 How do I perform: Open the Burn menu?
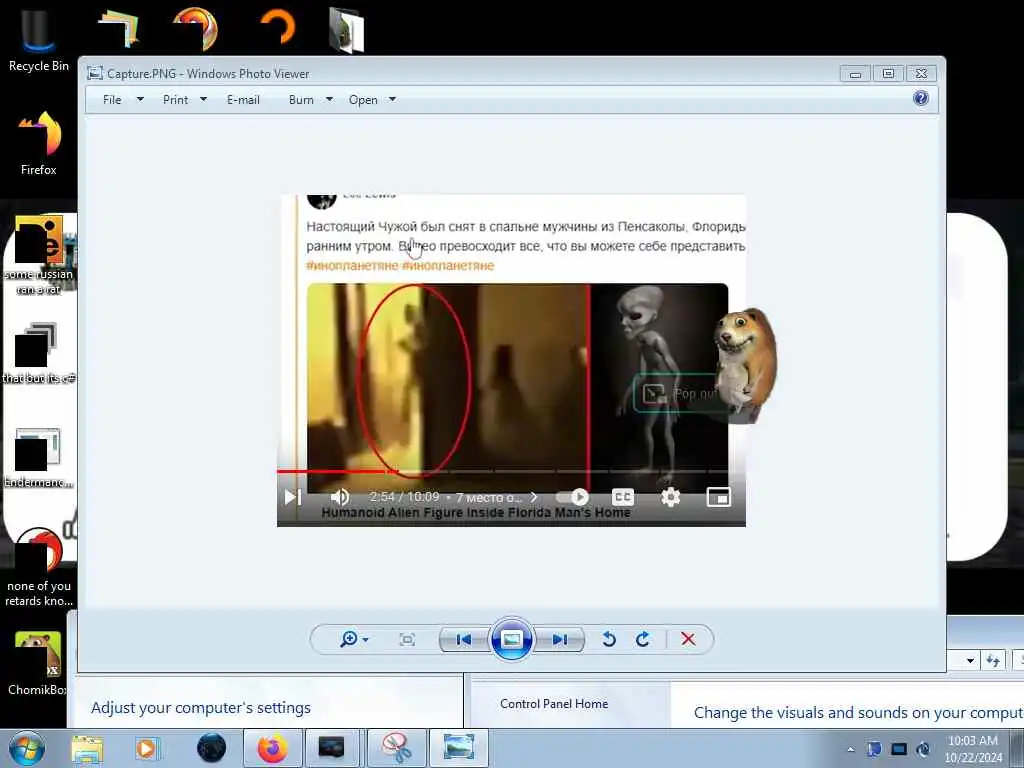click(301, 100)
